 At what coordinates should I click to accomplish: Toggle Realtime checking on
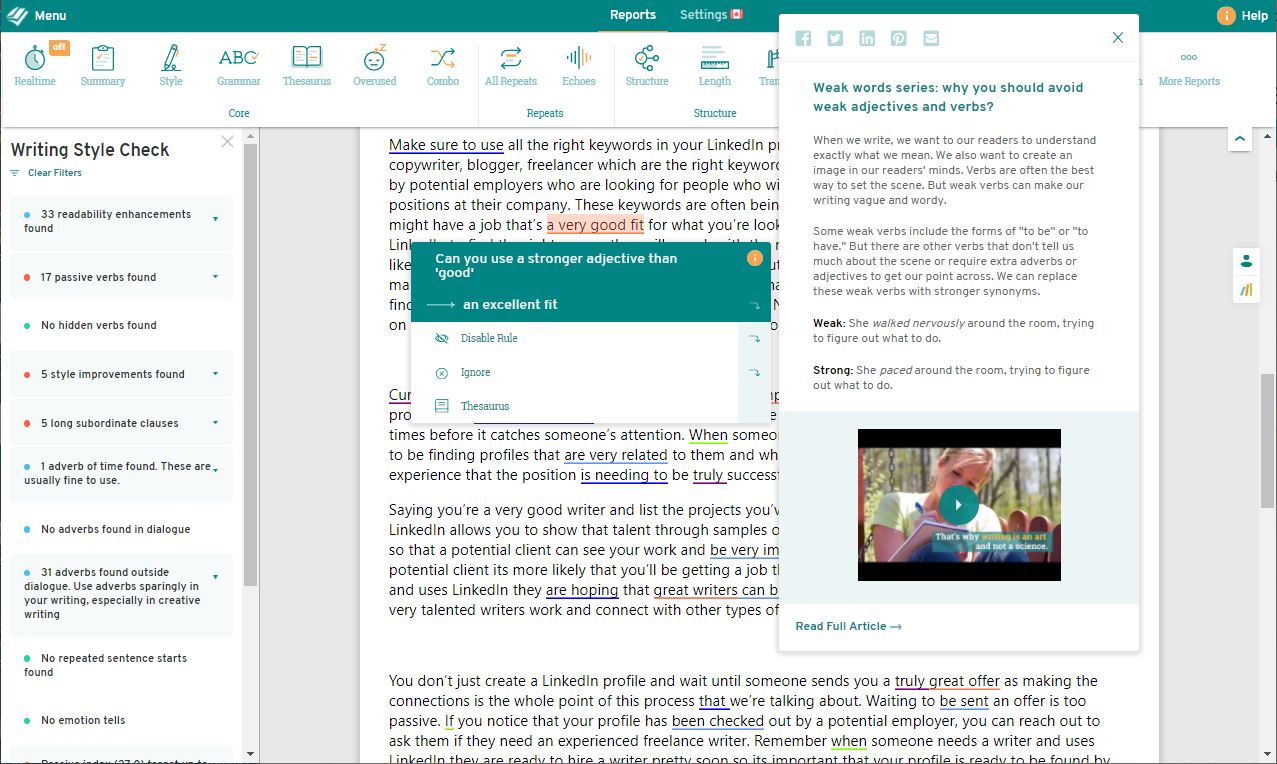[x=35, y=65]
